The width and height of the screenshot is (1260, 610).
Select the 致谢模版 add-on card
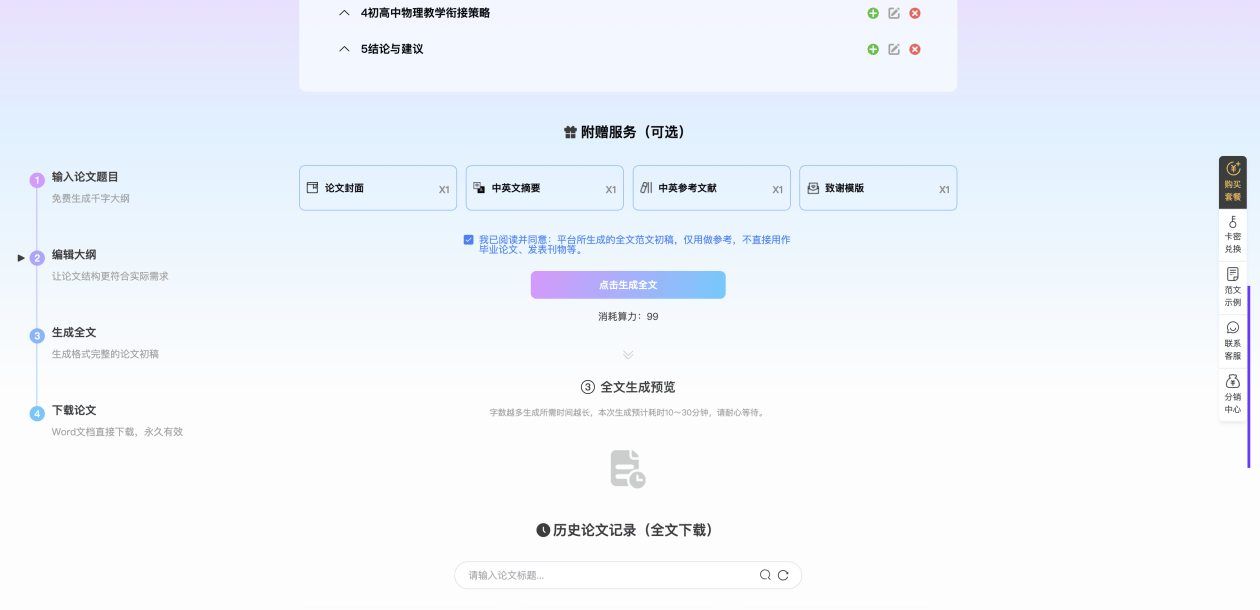tap(878, 188)
